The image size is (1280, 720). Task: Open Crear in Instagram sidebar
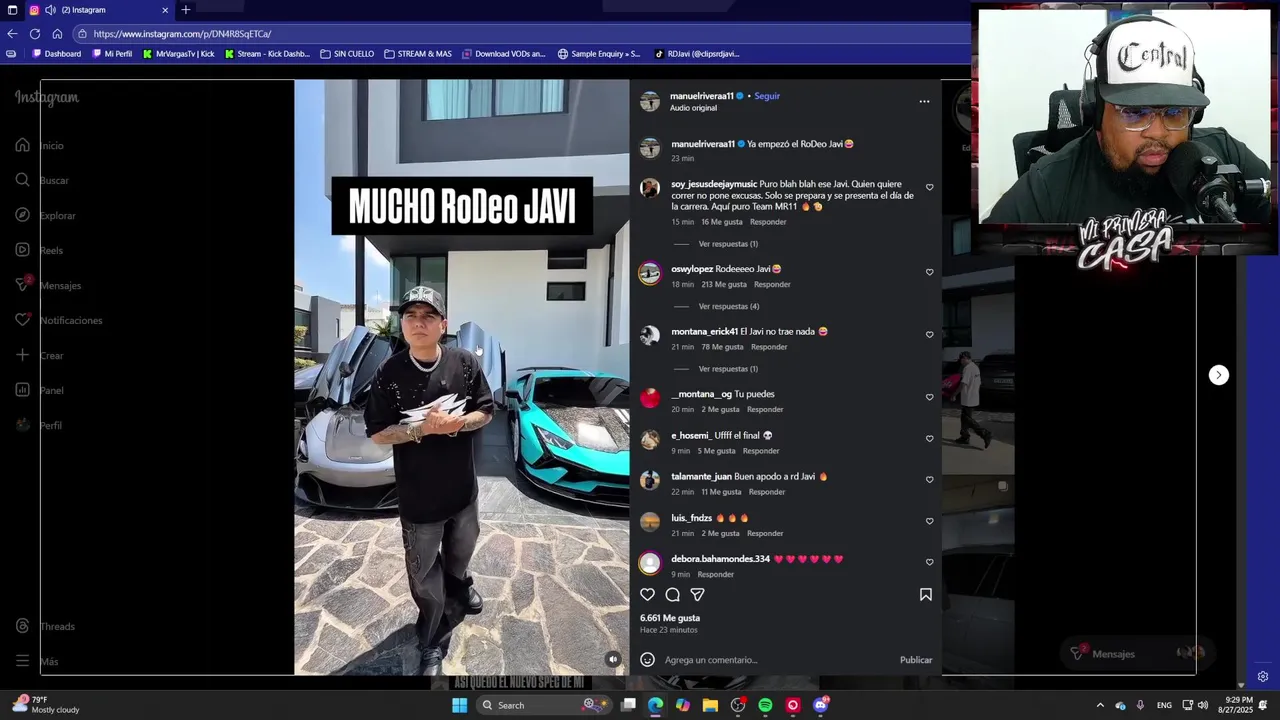(x=39, y=355)
